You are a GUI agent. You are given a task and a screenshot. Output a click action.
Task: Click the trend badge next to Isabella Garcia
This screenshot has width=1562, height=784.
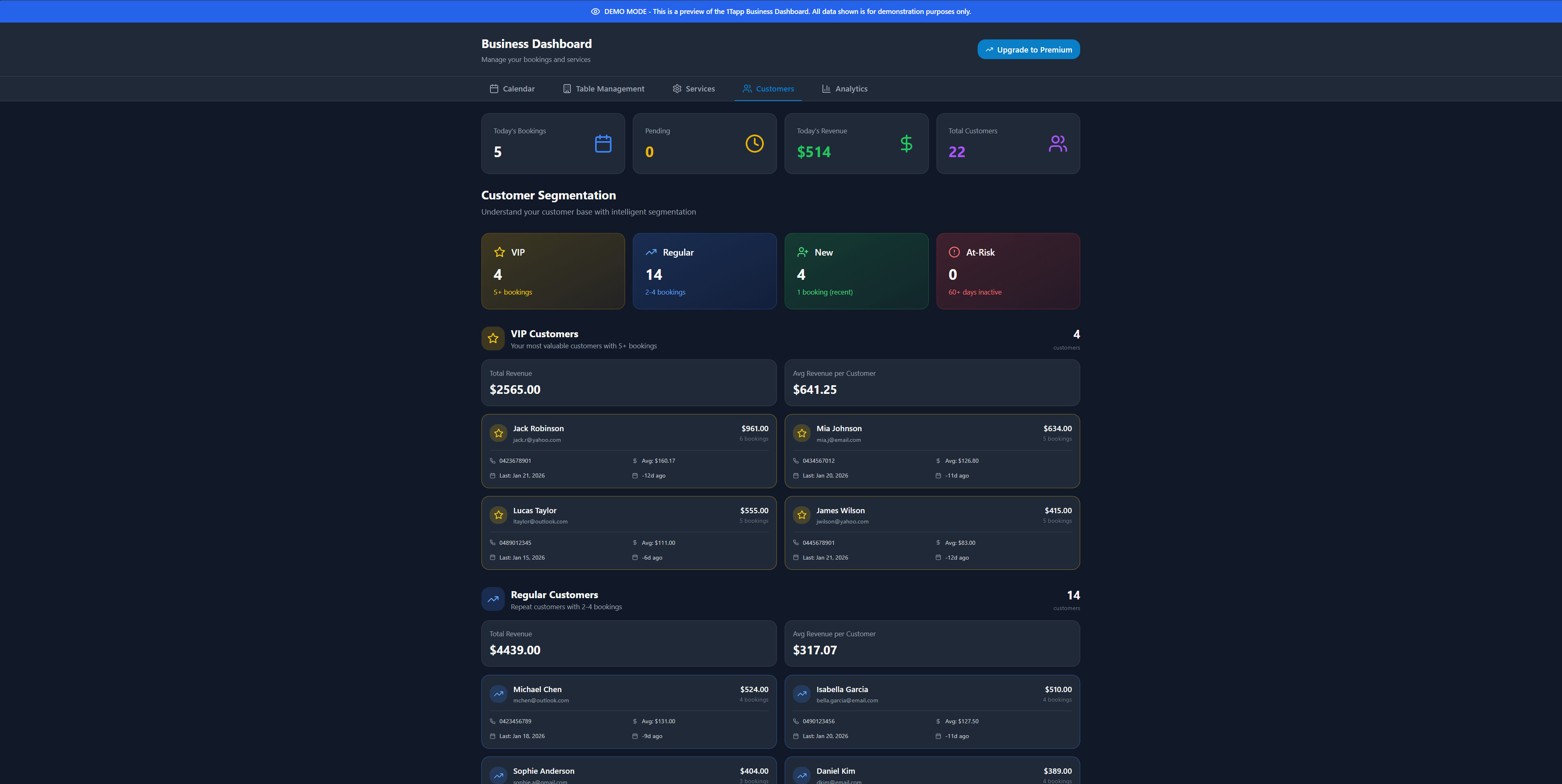point(802,694)
